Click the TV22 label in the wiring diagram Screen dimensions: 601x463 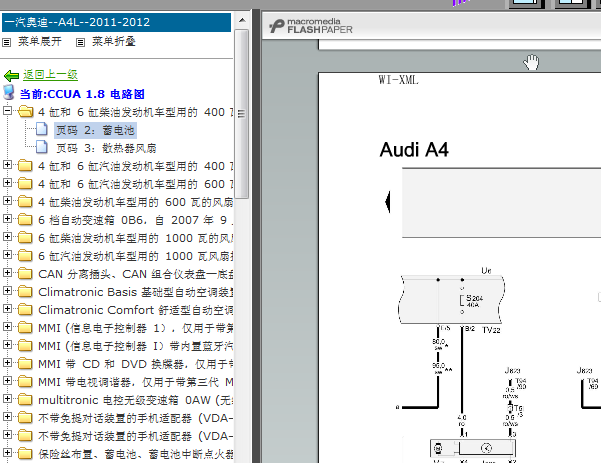pos(491,330)
